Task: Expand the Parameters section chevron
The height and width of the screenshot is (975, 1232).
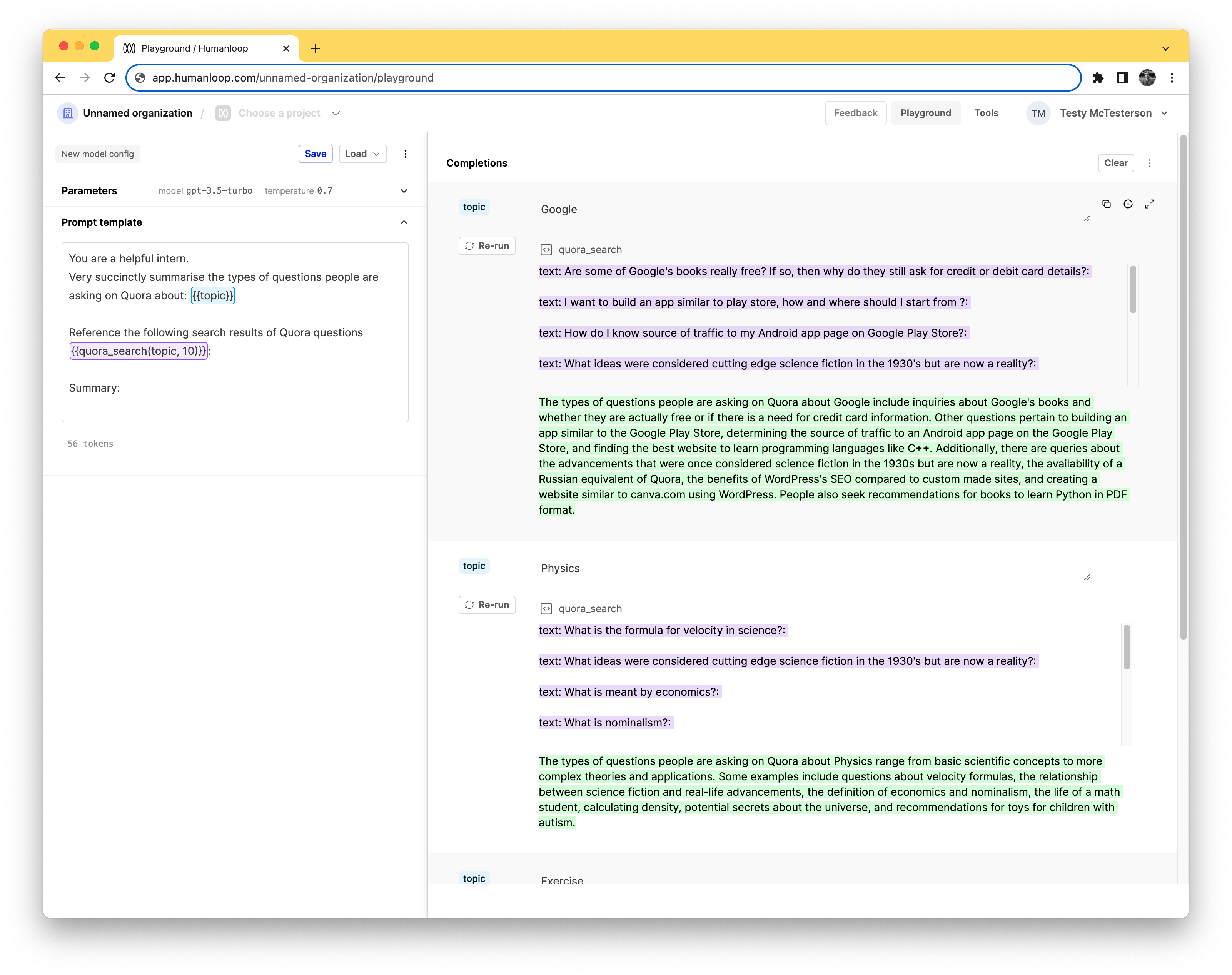Action: pyautogui.click(x=404, y=191)
